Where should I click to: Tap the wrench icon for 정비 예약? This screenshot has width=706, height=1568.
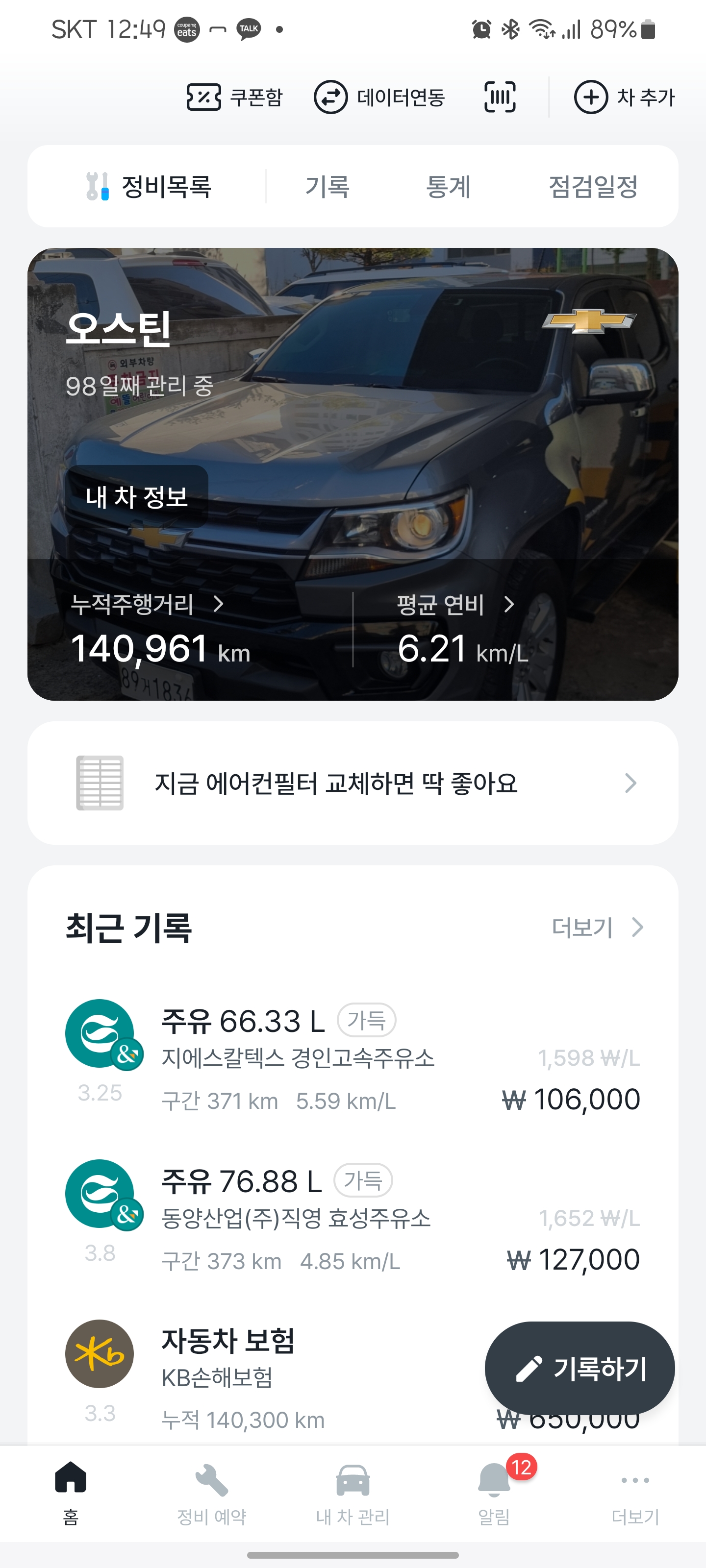pyautogui.click(x=211, y=1481)
